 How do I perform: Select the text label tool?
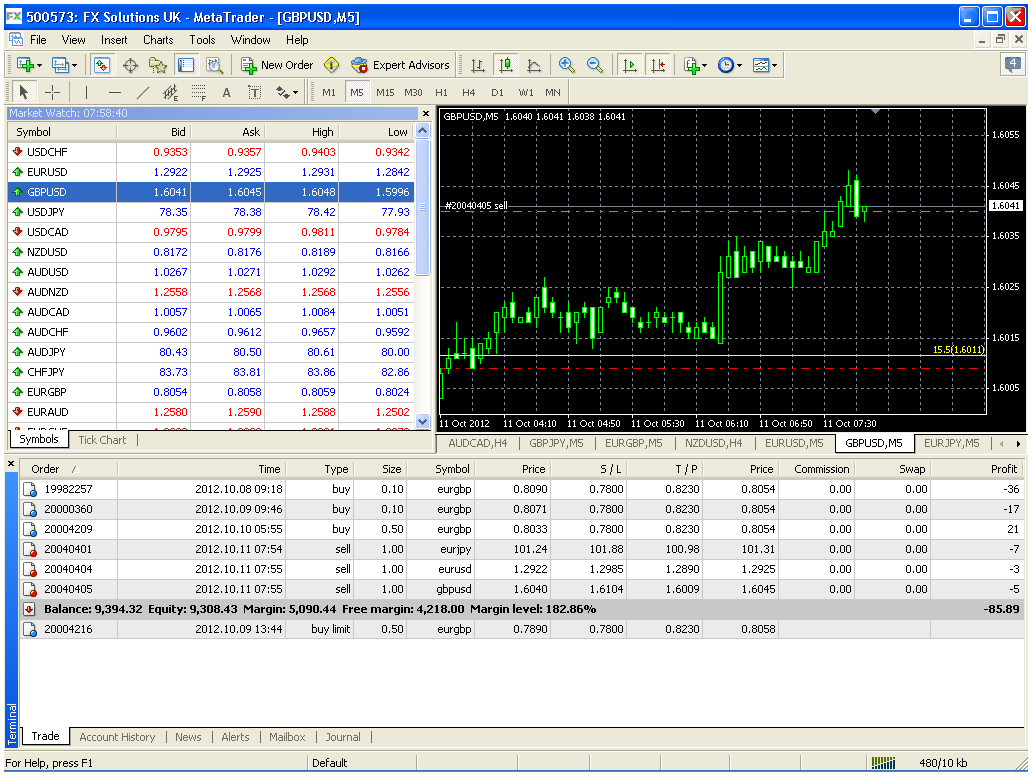[255, 92]
